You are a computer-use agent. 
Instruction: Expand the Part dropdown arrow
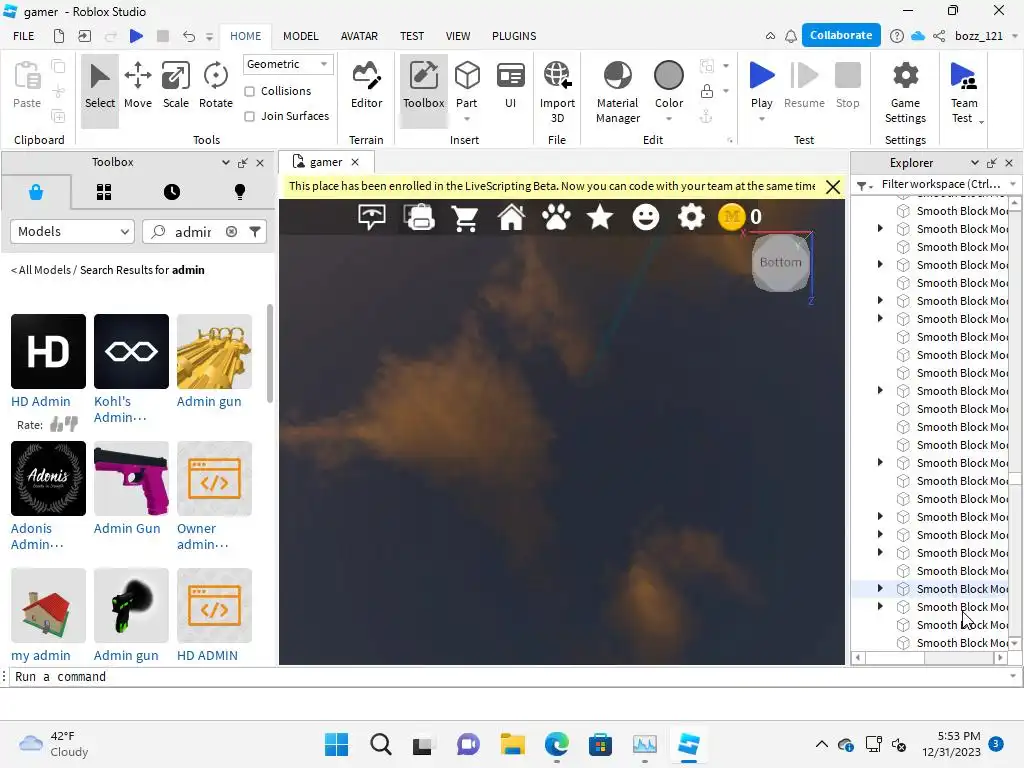click(467, 119)
